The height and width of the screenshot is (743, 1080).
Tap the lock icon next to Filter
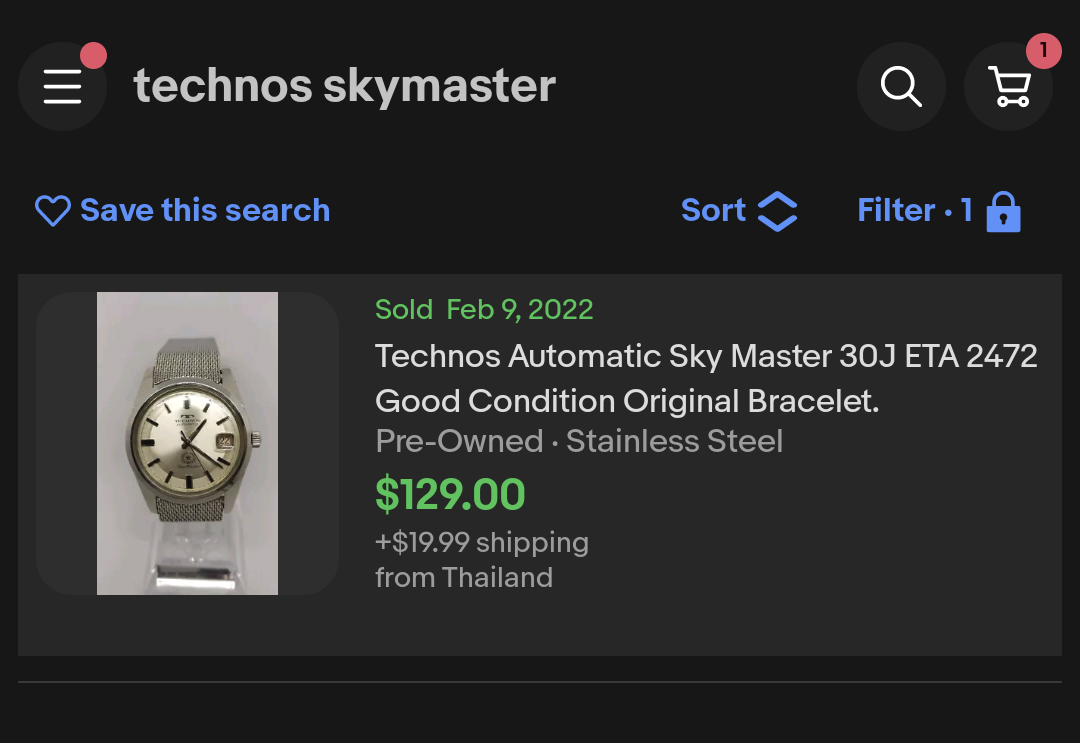click(1003, 212)
